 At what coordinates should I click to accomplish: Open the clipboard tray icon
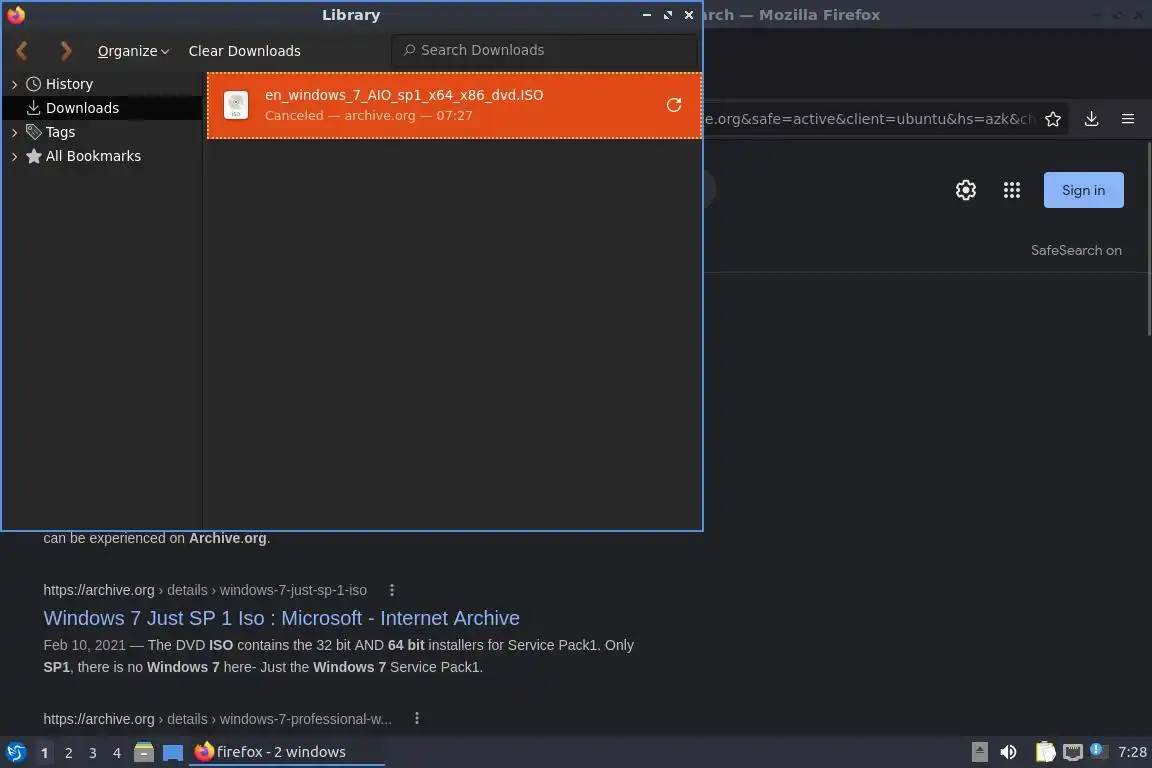pos(1045,752)
